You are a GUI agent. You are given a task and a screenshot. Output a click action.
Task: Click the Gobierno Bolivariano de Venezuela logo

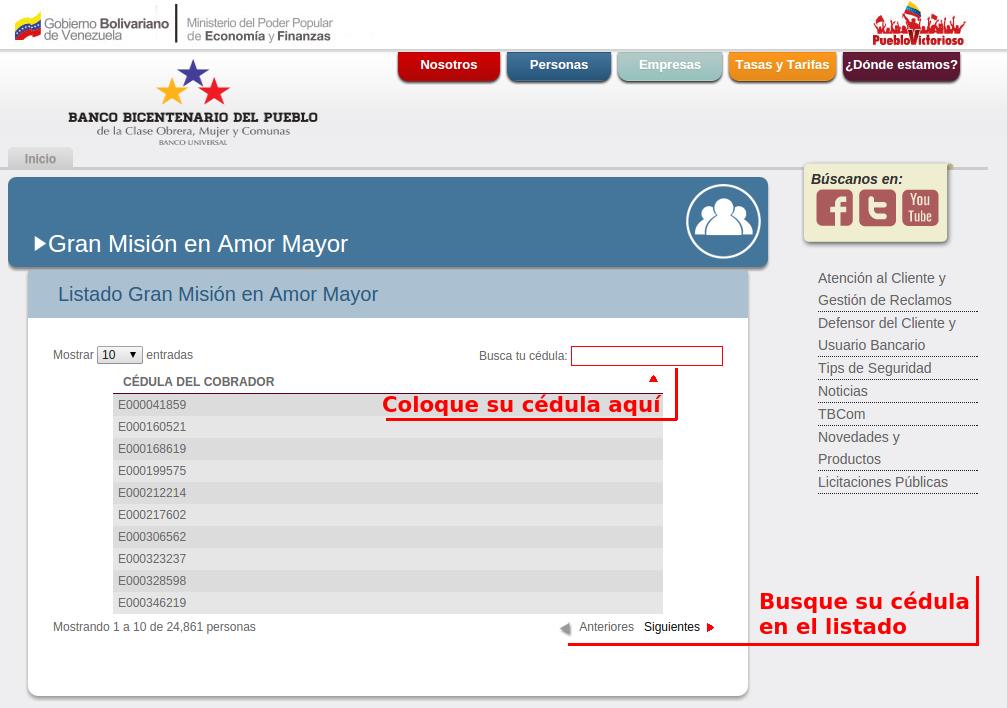pyautogui.click(x=92, y=27)
